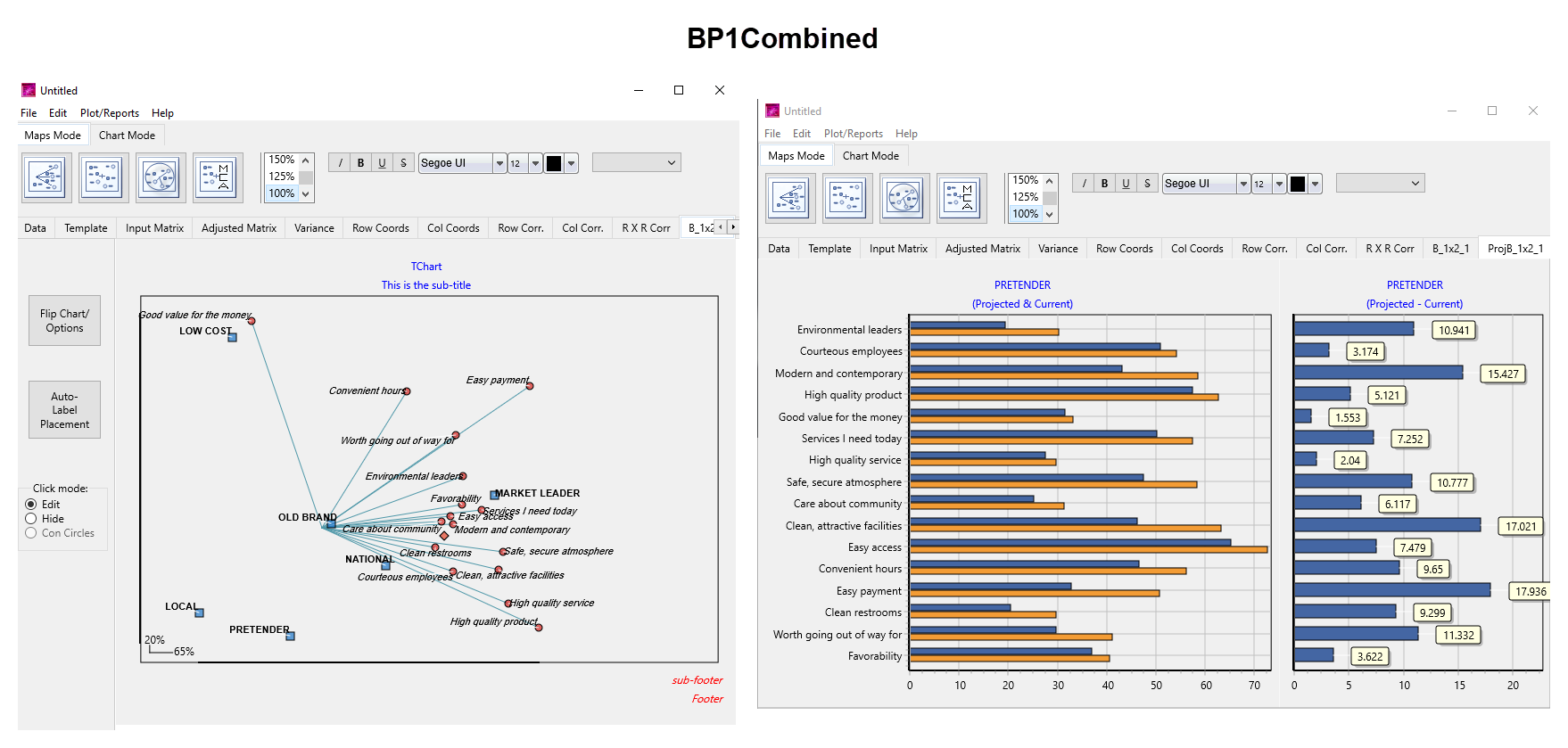The width and height of the screenshot is (1568, 748).
Task: Click the Flip Chart/Options button
Action: click(x=64, y=321)
